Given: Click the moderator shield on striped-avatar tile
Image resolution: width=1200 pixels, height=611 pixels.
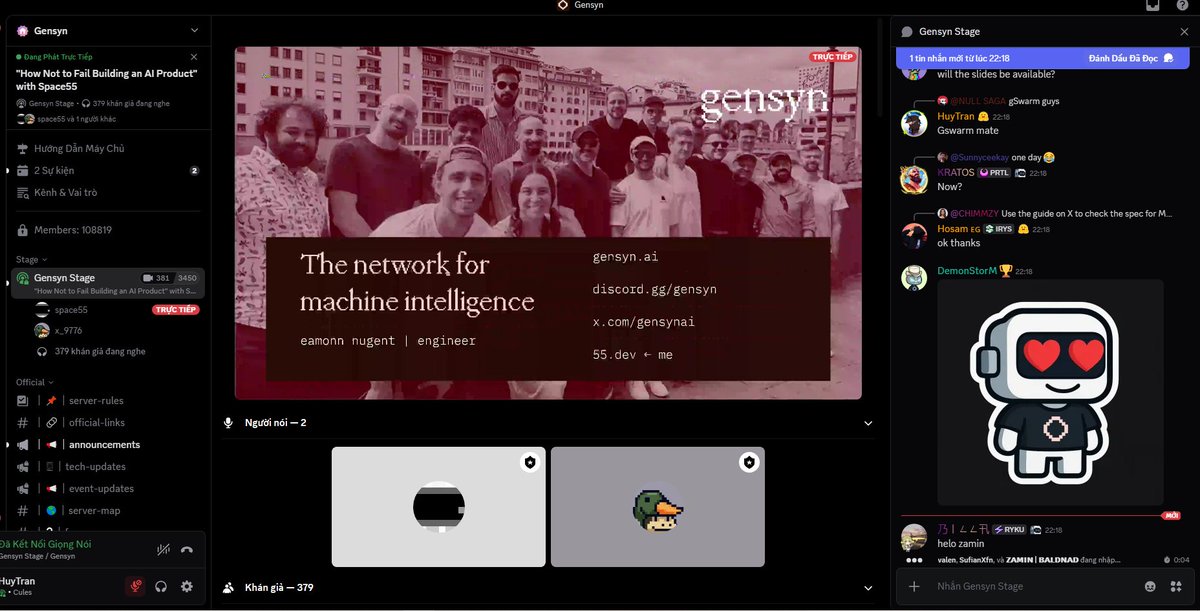Looking at the screenshot, I should tap(530, 462).
